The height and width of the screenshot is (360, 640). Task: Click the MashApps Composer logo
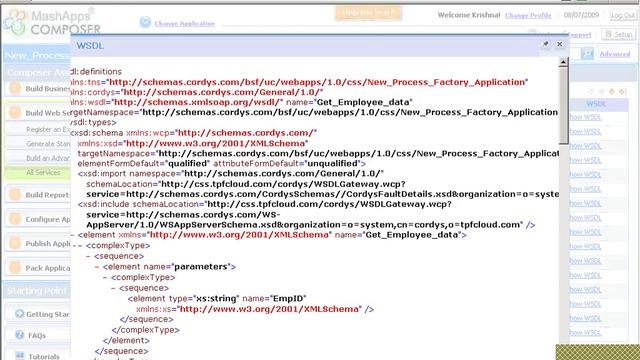point(52,22)
